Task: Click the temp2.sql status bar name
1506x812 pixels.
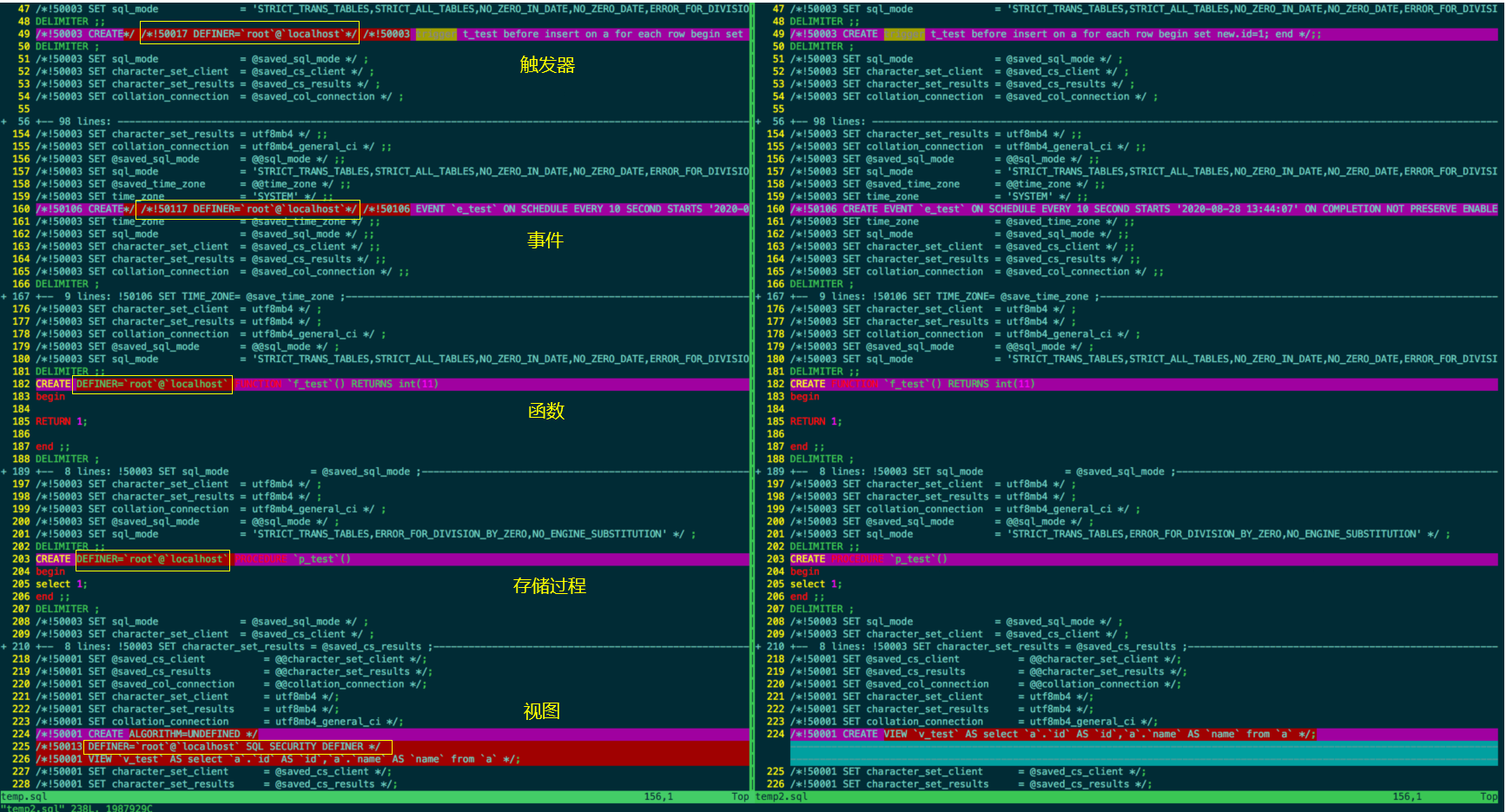Action: (x=782, y=796)
